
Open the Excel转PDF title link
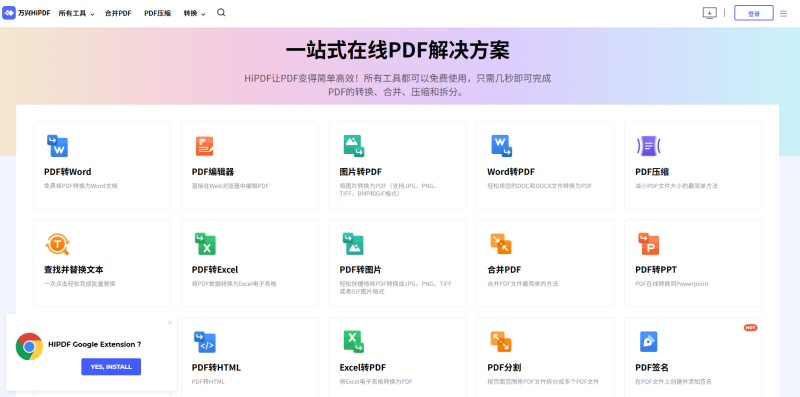tap(363, 367)
